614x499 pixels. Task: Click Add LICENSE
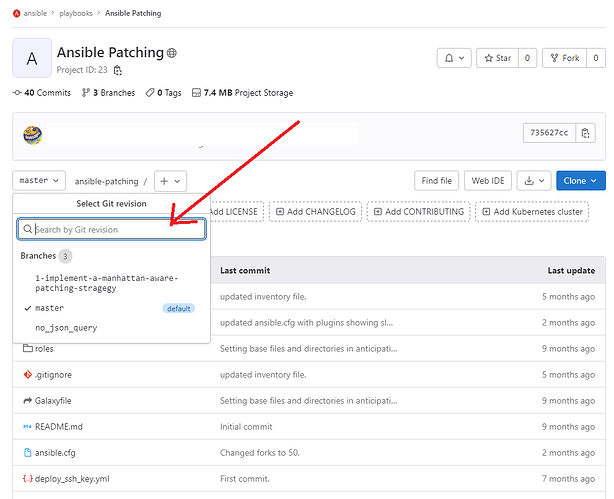[237, 212]
